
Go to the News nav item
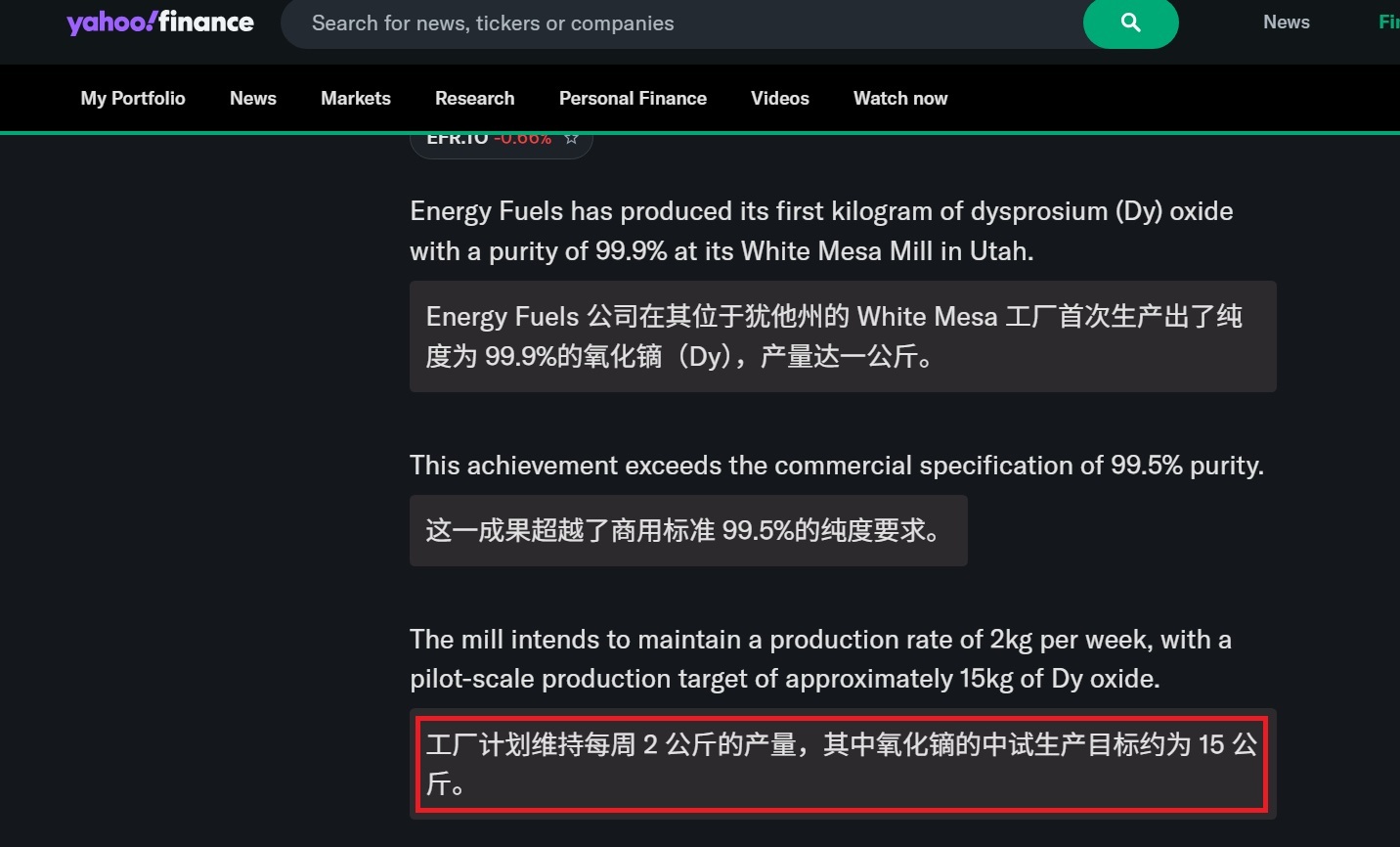pos(253,98)
